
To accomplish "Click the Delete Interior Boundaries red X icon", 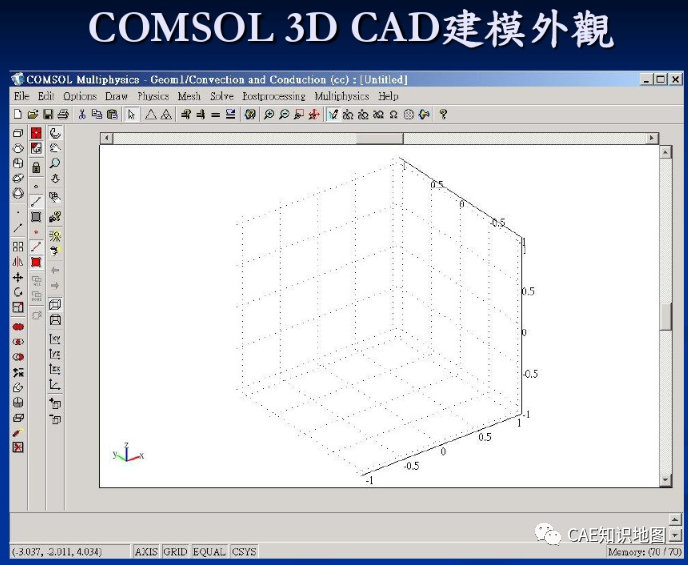I will click(x=18, y=447).
